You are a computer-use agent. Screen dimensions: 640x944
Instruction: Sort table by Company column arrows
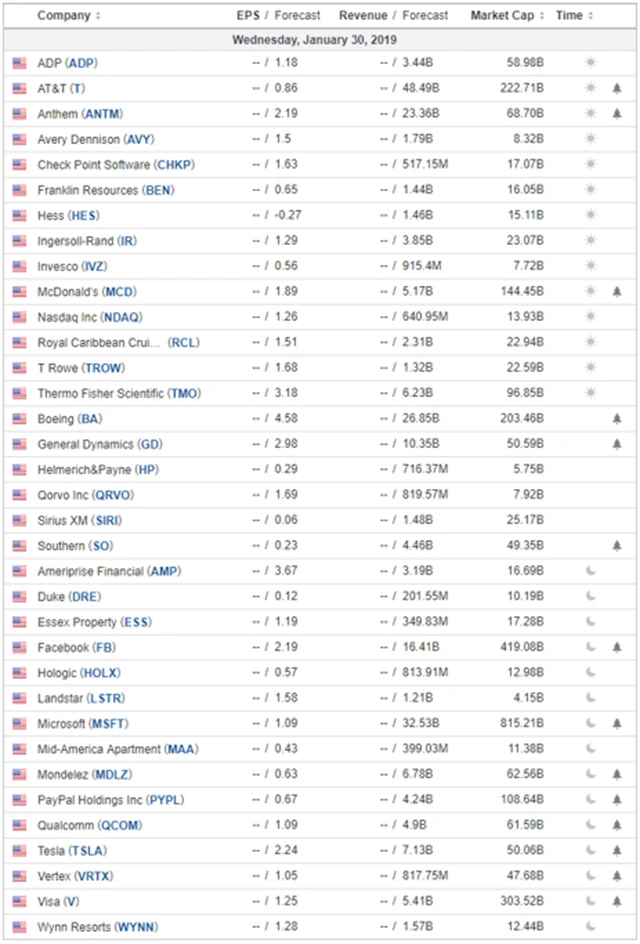pos(98,16)
